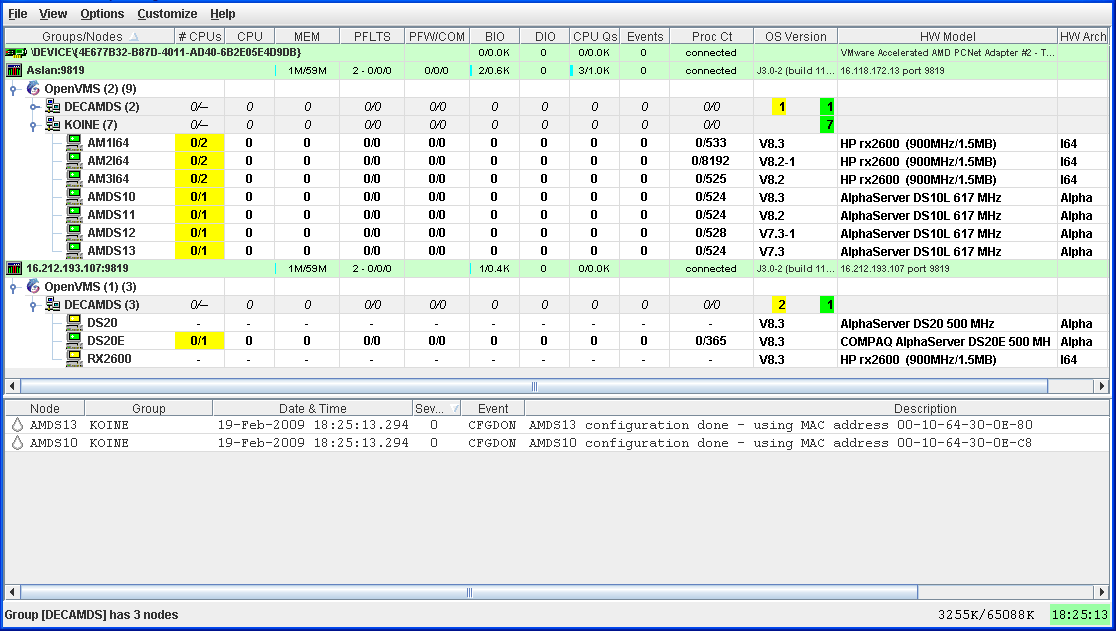Click the 0/2 CPU cell for AM2I64
Viewport: 1116px width, 631px height.
pos(199,161)
